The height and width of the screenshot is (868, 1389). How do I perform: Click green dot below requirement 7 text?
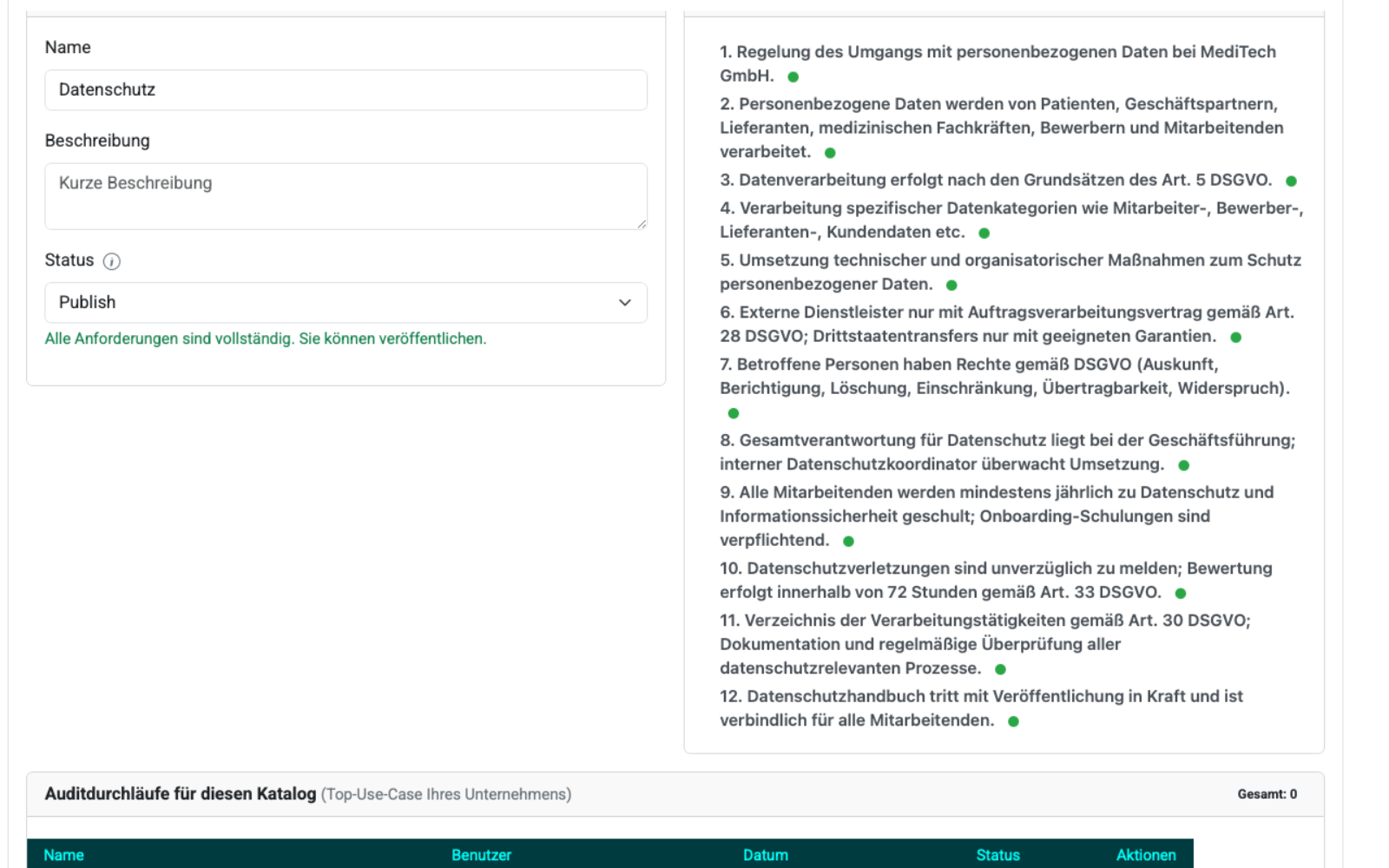tap(734, 413)
